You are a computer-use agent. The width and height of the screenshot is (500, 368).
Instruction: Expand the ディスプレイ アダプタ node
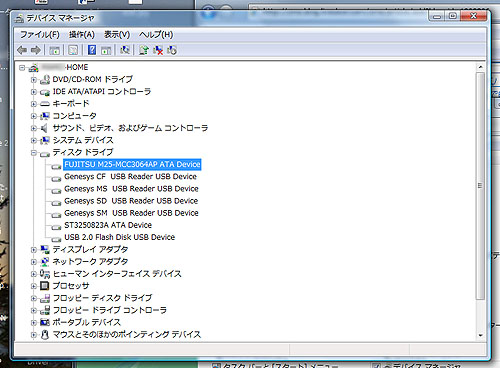[34, 250]
